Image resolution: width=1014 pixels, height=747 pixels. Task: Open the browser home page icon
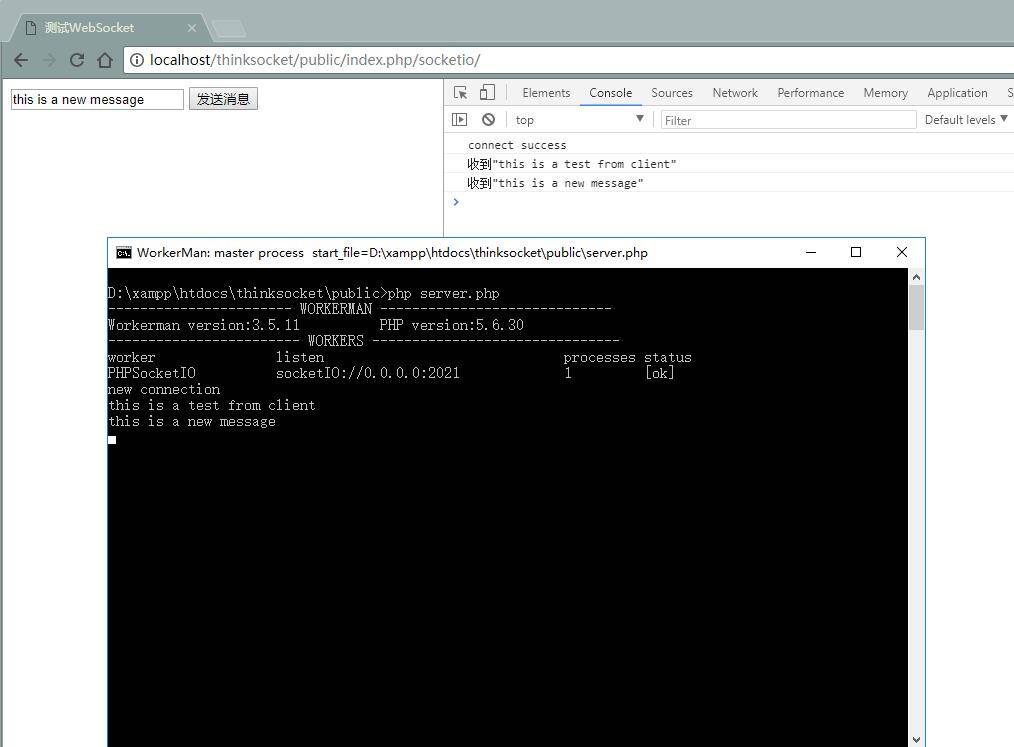[x=105, y=60]
